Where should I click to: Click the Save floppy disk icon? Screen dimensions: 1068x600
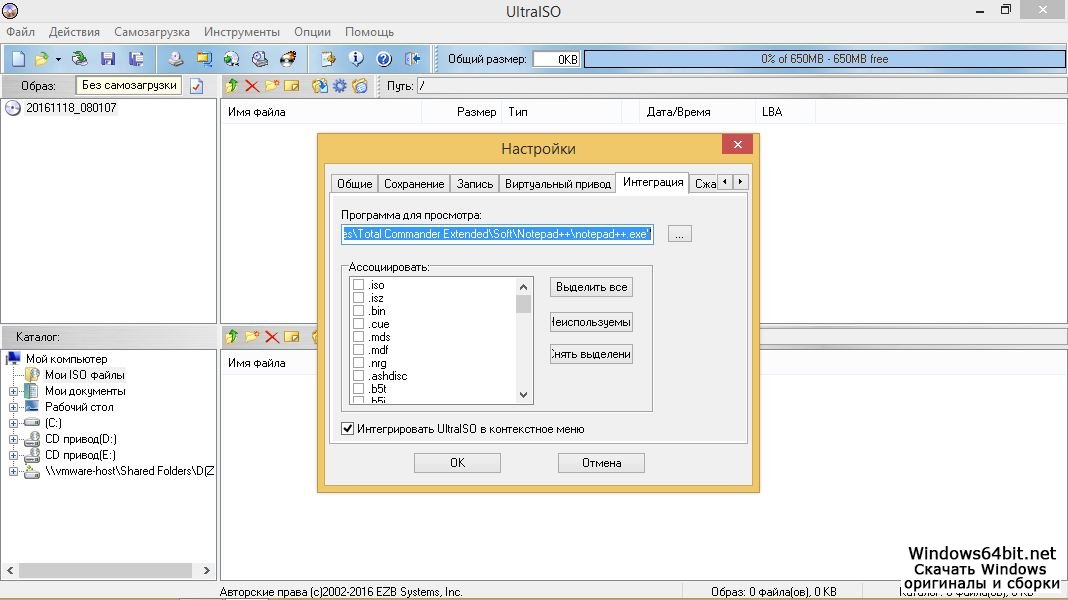click(x=108, y=59)
